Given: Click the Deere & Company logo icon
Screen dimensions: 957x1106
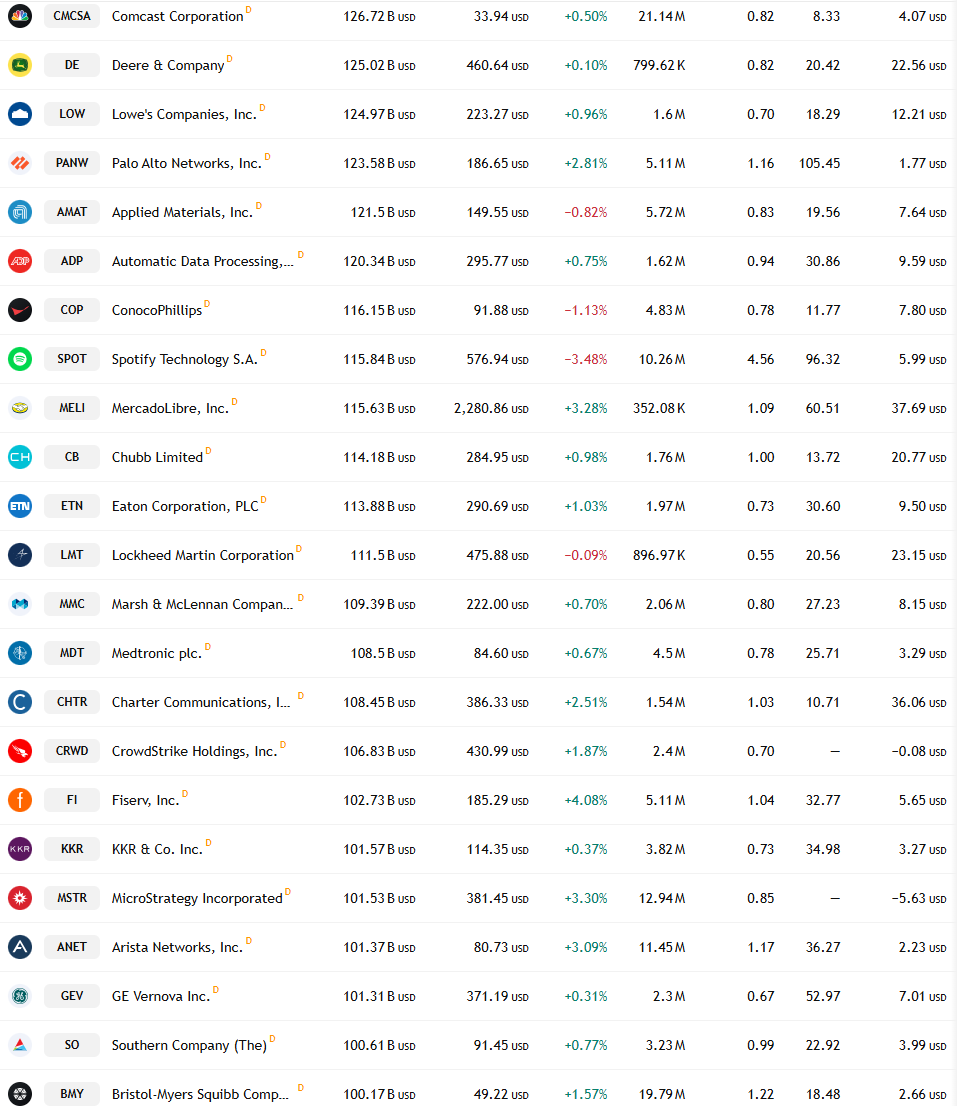Looking at the screenshot, I should [20, 65].
